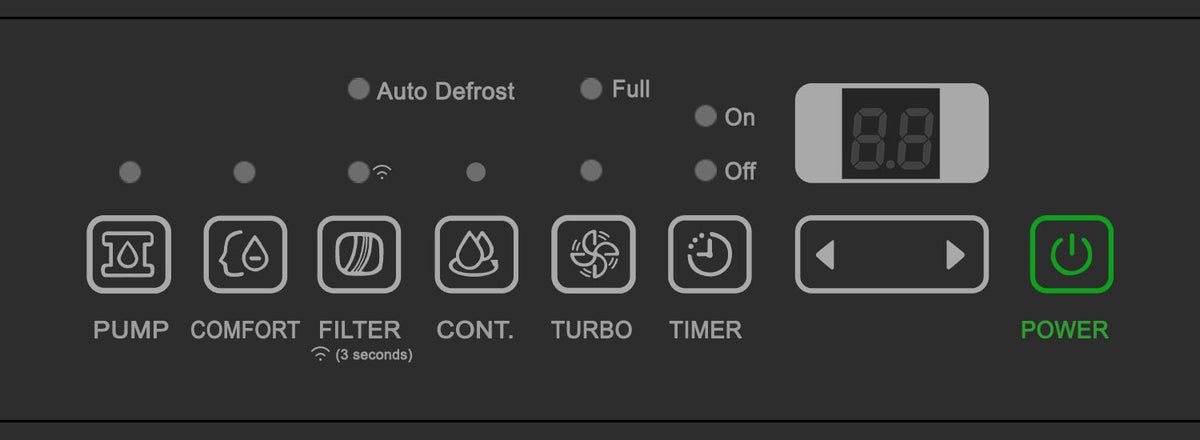The width and height of the screenshot is (1200, 440).
Task: Select the timer Off indicator light
Action: (706, 170)
